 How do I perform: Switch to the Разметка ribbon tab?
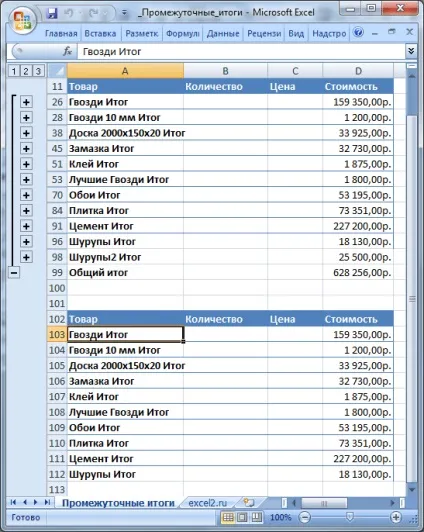click(142, 34)
